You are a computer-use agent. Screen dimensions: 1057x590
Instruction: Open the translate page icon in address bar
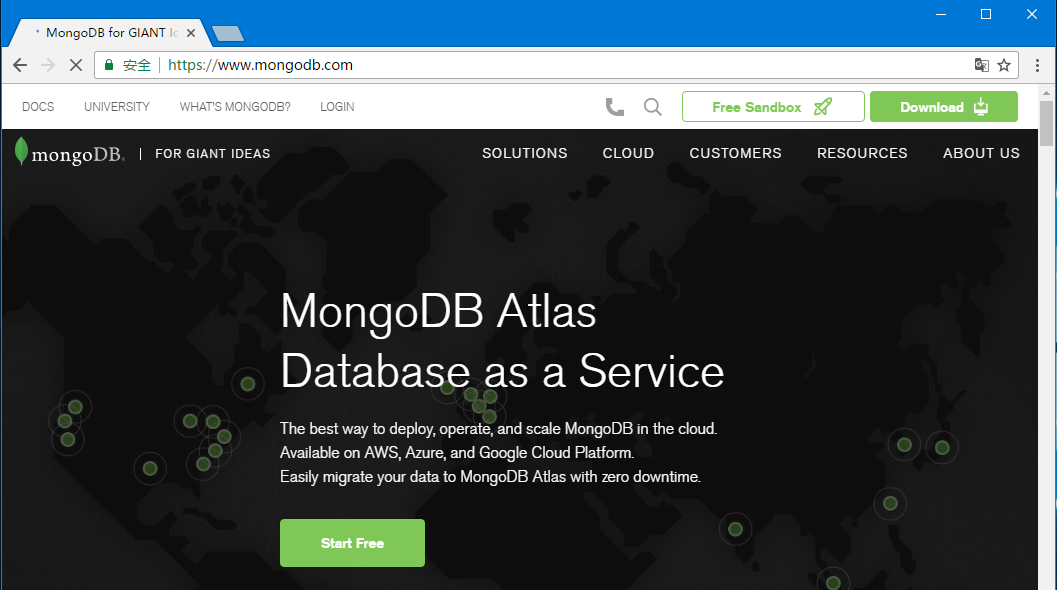[982, 65]
